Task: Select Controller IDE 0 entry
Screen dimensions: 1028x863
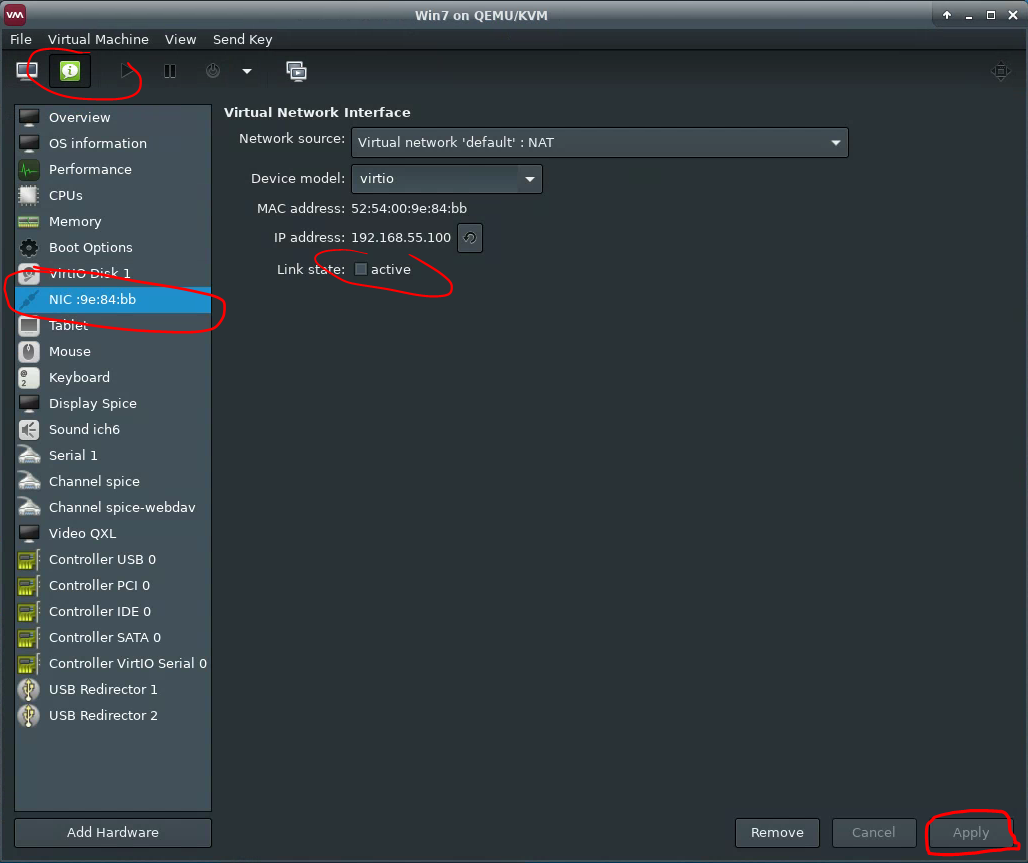Action: 113,612
